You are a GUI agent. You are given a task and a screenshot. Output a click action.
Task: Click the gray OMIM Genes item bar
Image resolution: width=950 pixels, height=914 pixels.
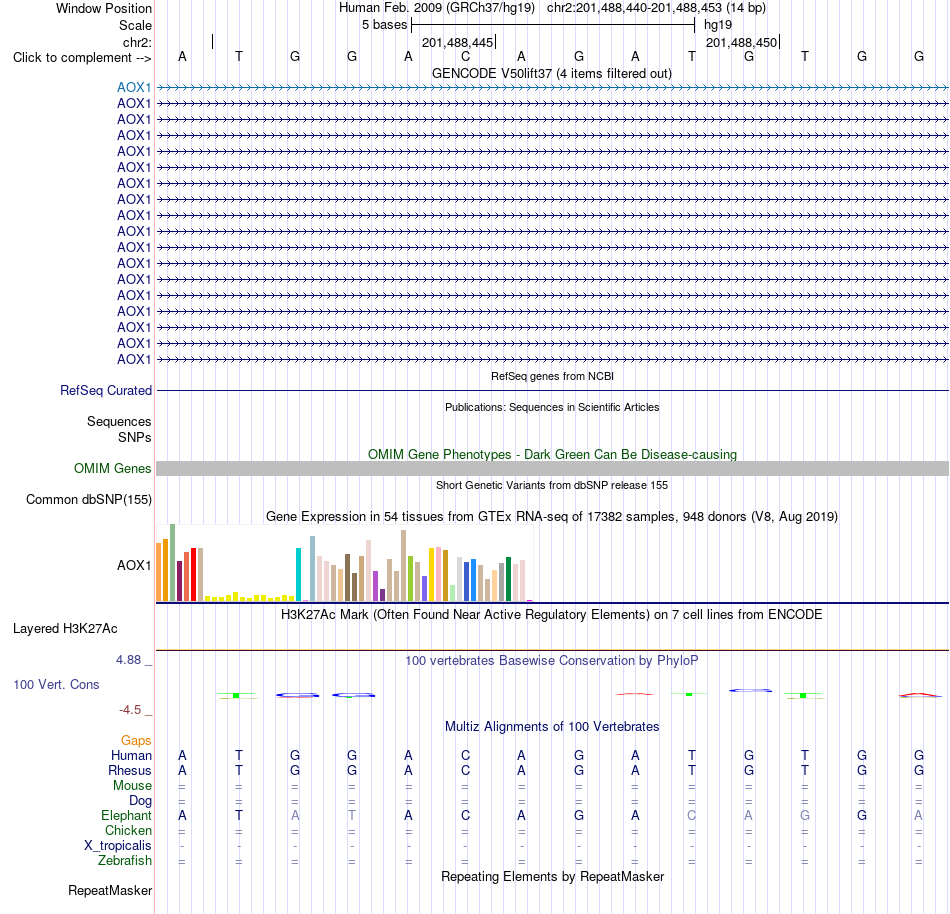(552, 468)
